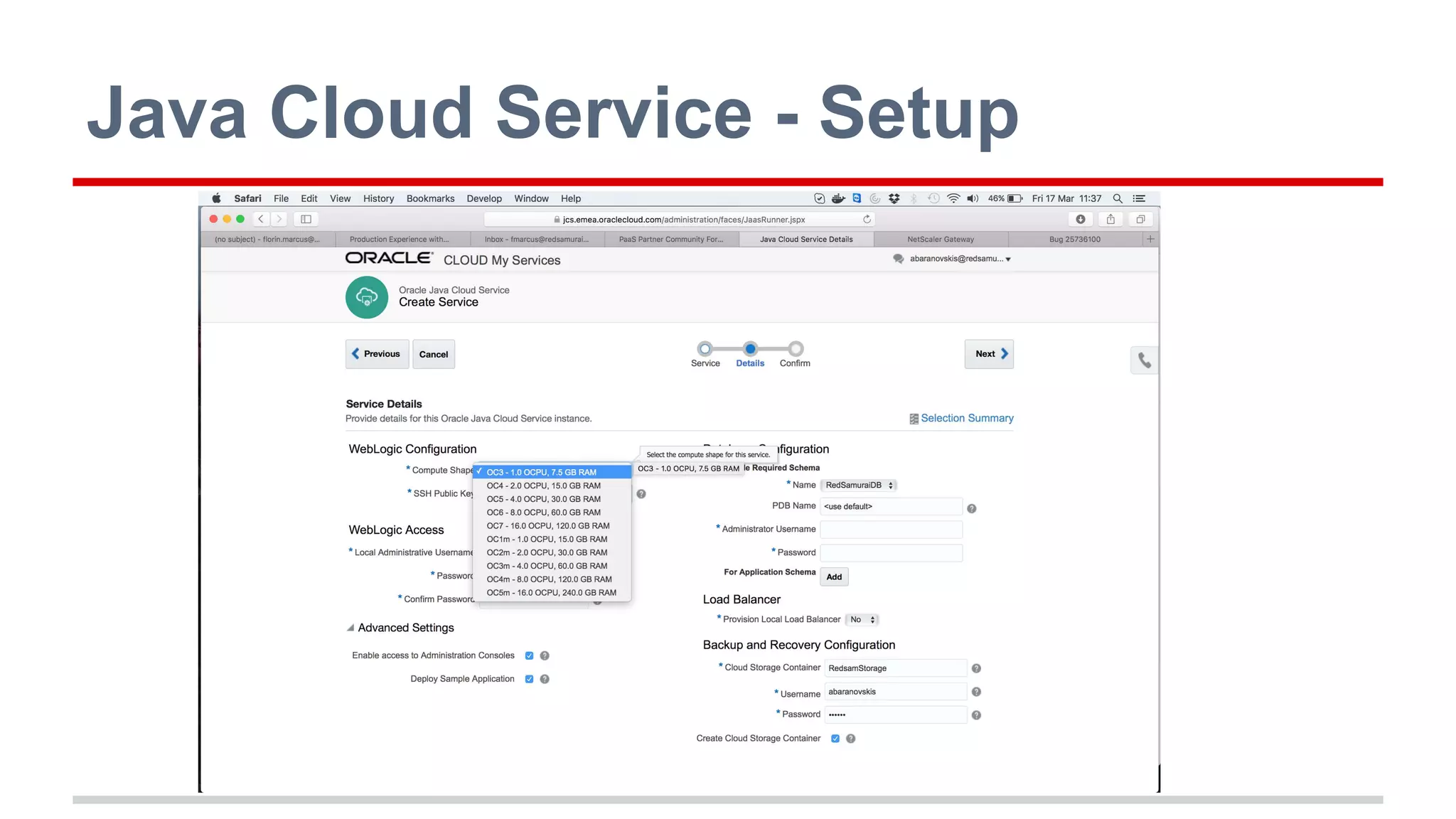Open the Develop menu
This screenshot has height=819, width=1456.
point(484,198)
